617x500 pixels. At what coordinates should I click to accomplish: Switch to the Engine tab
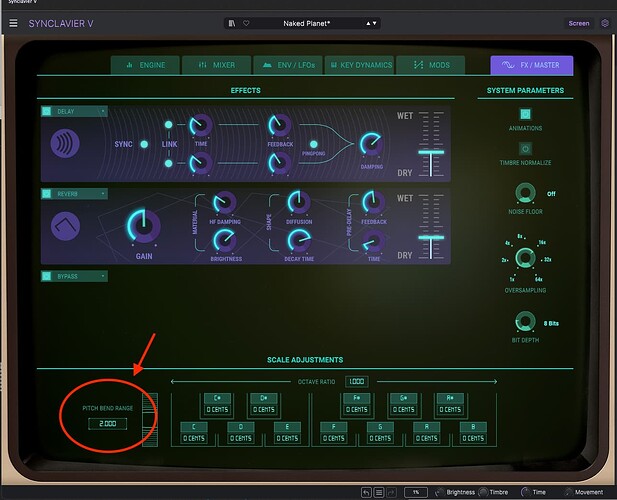click(145, 65)
